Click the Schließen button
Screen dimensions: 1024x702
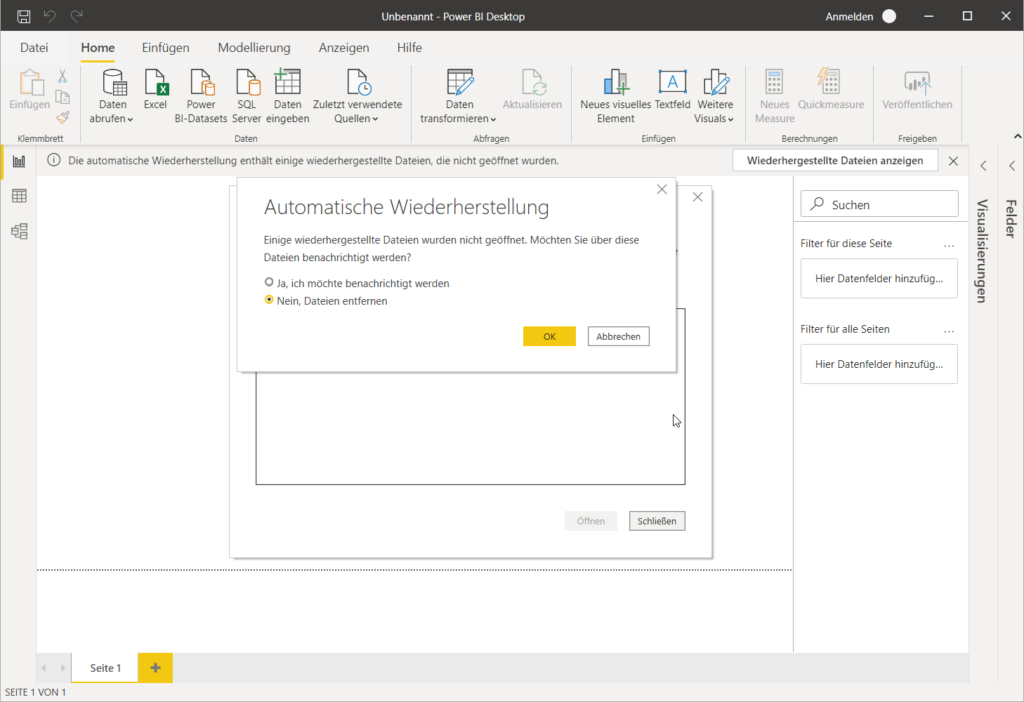(x=657, y=521)
